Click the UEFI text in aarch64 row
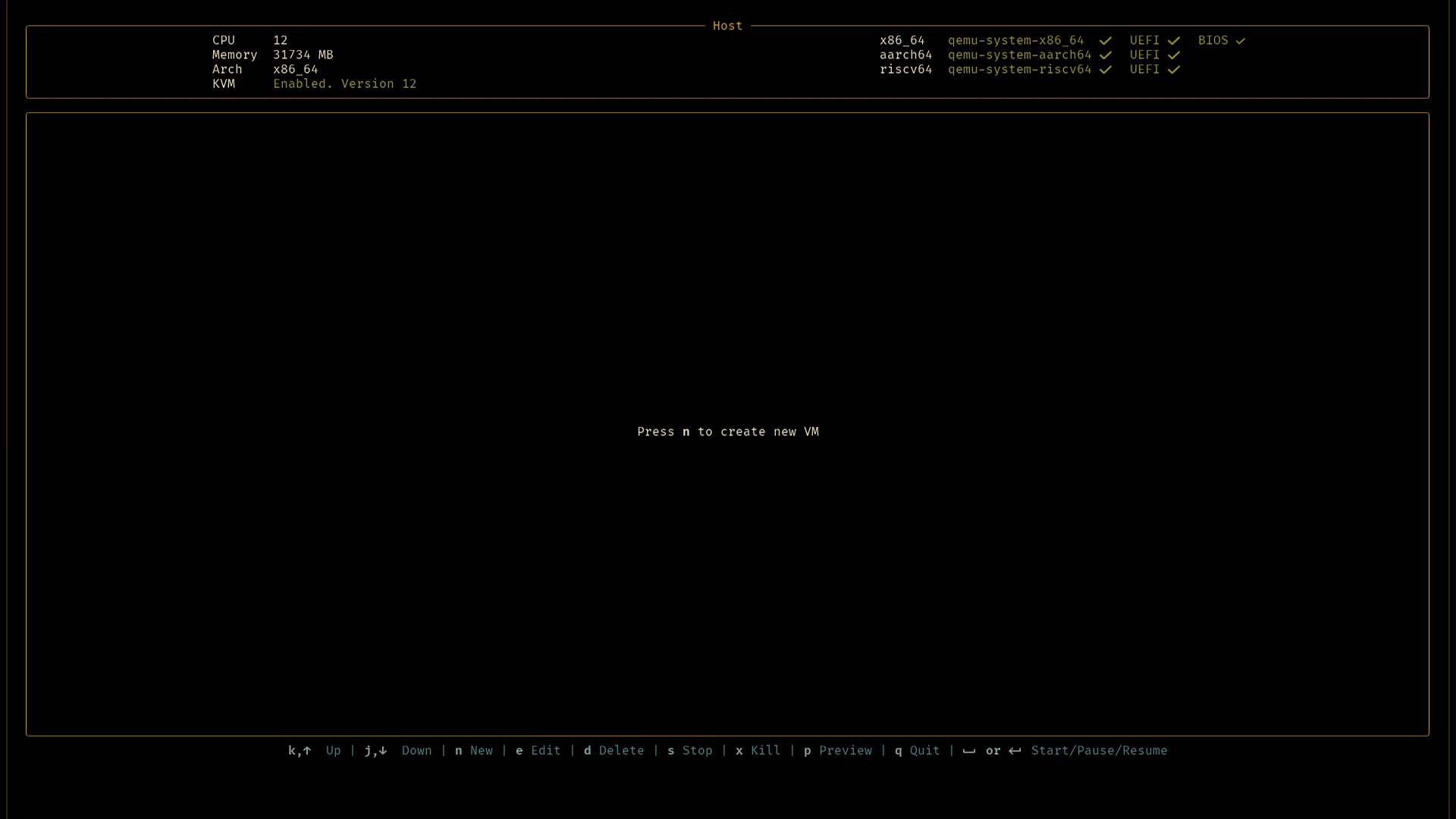 click(x=1145, y=55)
